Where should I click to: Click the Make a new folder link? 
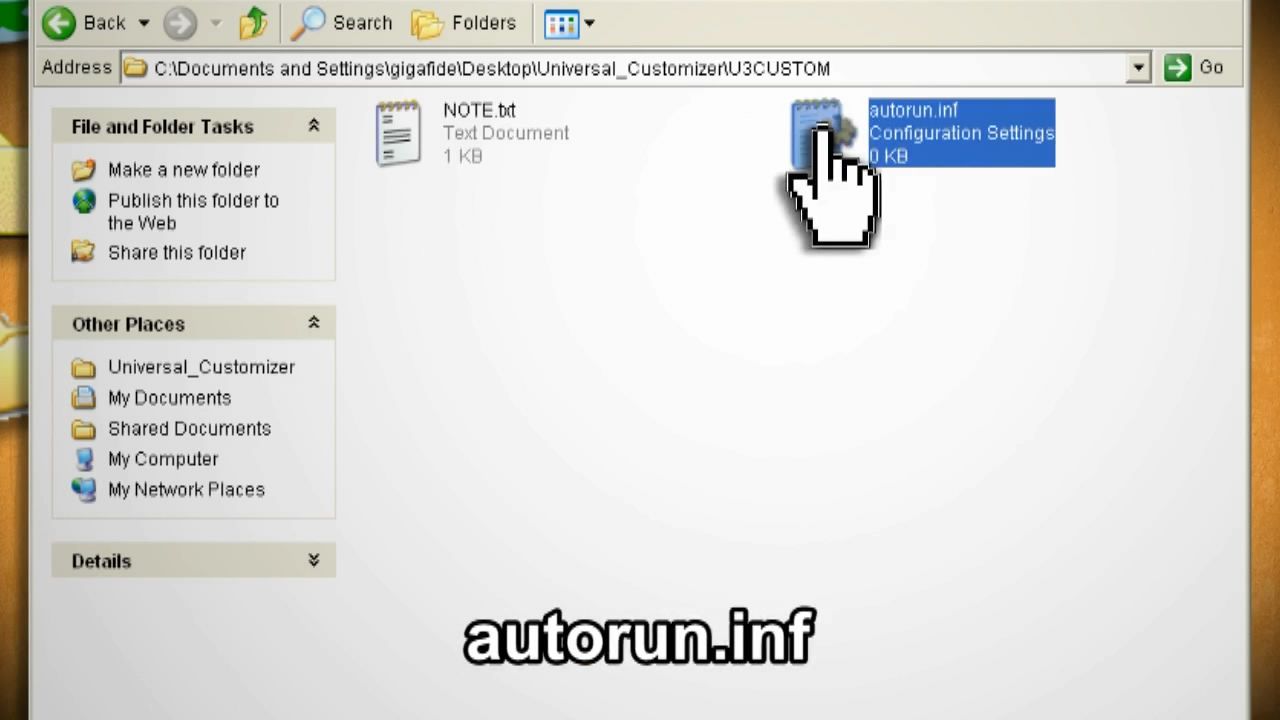[184, 170]
